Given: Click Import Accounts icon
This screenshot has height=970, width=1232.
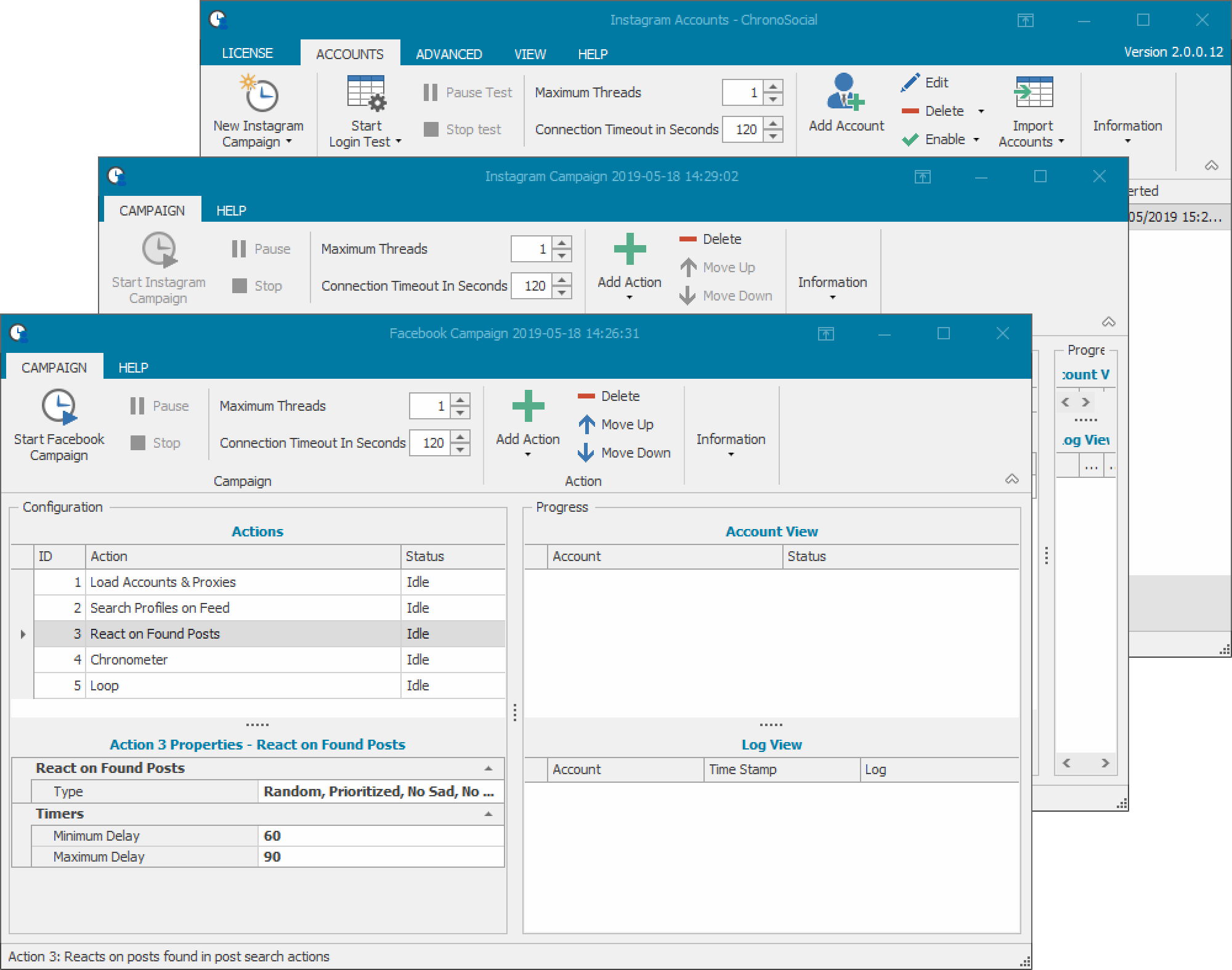Looking at the screenshot, I should point(1033,92).
